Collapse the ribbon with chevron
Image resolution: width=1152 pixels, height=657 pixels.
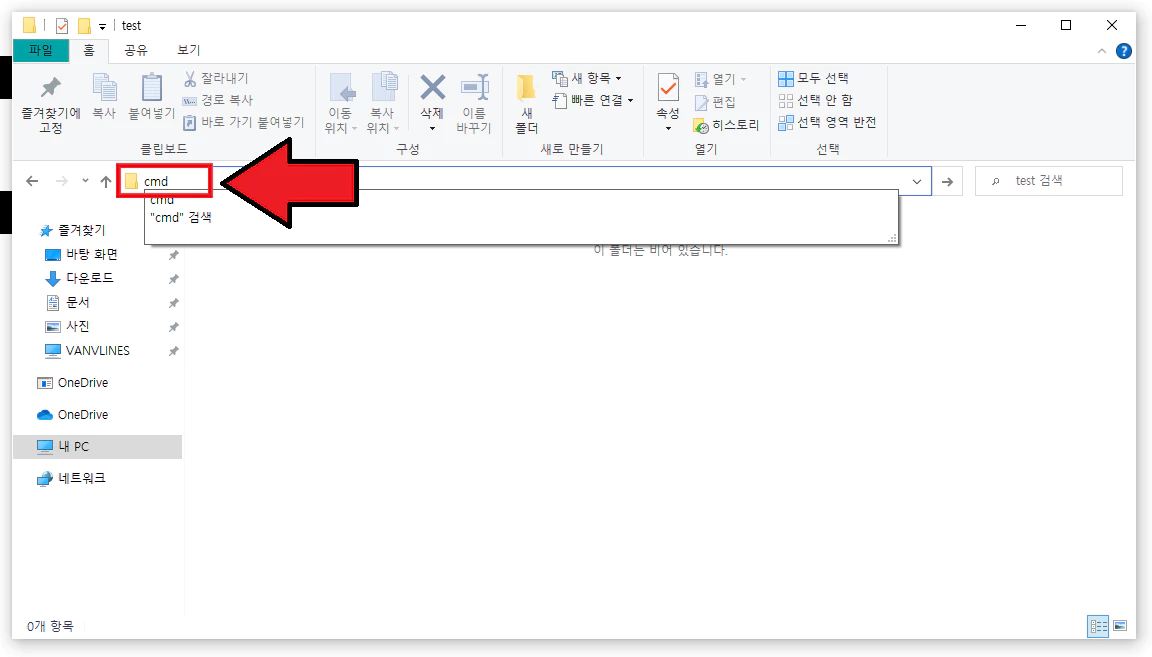(1101, 51)
